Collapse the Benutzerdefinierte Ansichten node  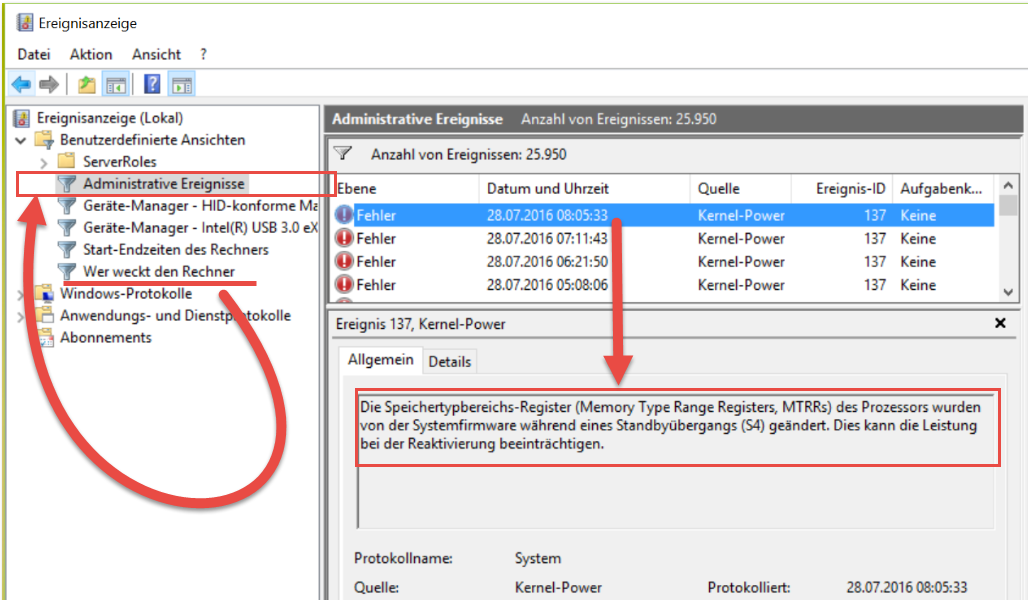[x=22, y=140]
